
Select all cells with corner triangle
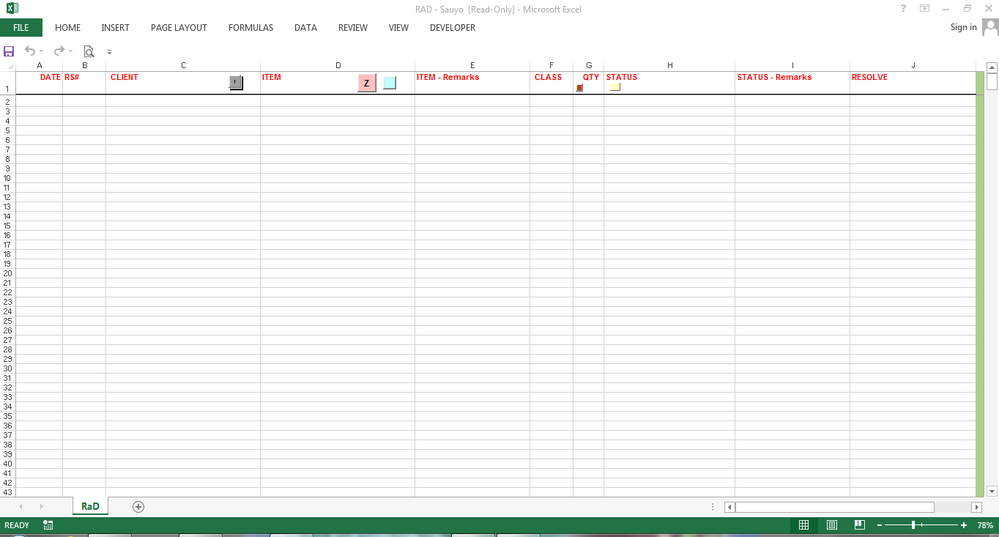pyautogui.click(x=8, y=66)
